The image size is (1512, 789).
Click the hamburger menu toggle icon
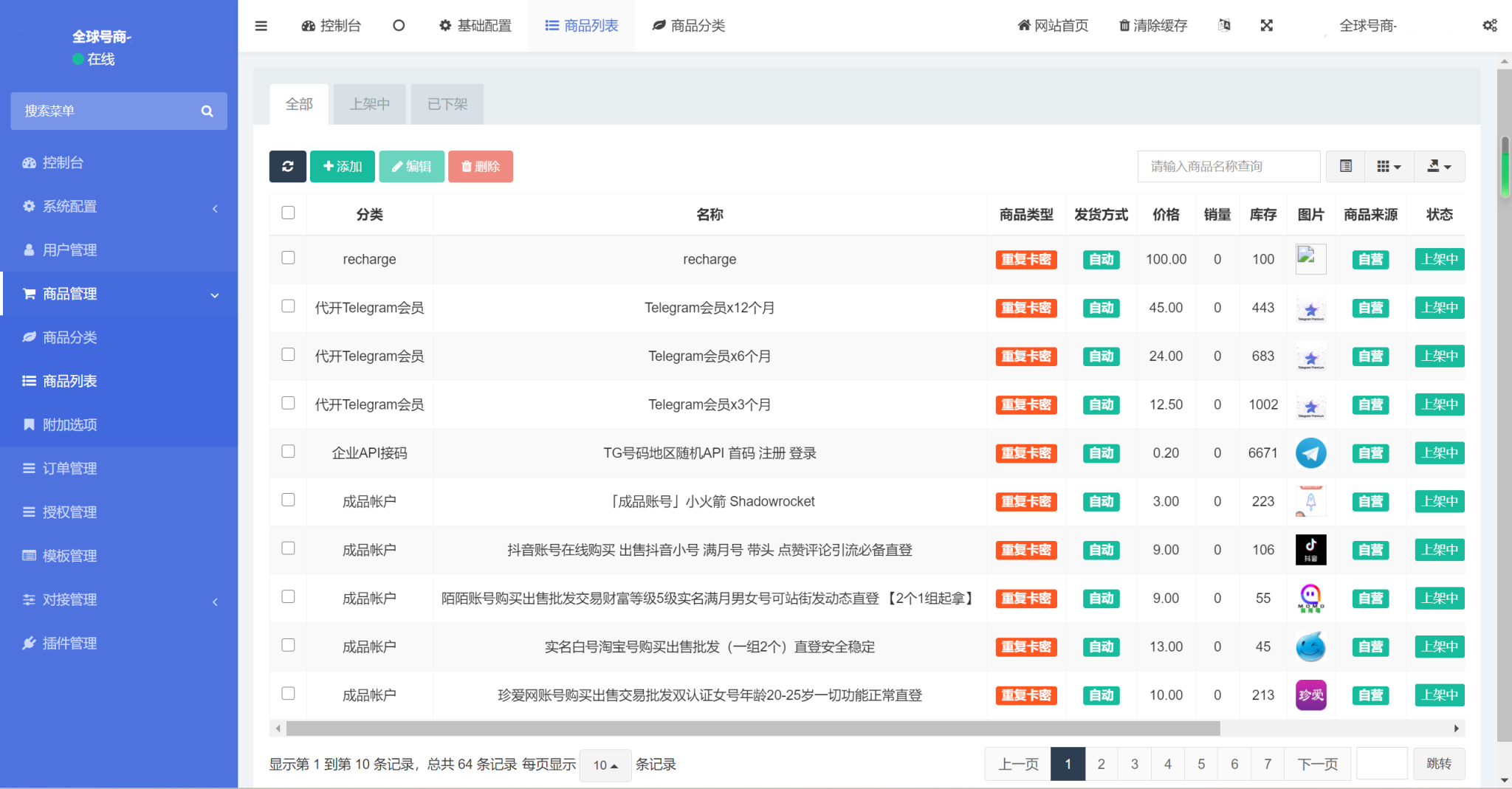[x=261, y=26]
